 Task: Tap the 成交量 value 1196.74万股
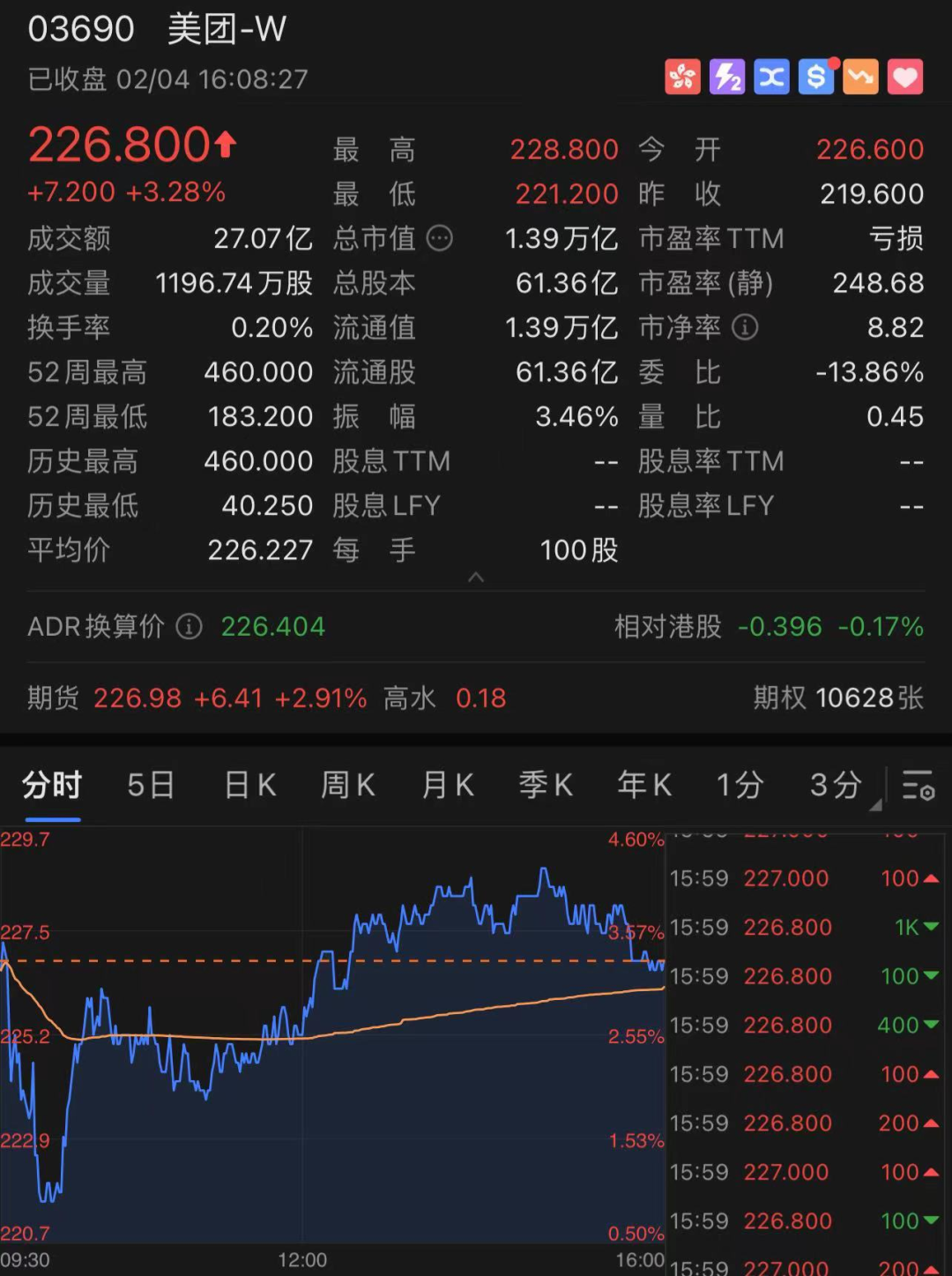[x=234, y=283]
